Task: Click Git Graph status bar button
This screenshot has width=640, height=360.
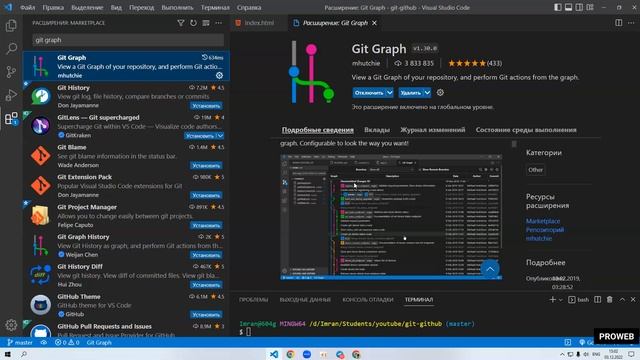Action: tap(99, 342)
